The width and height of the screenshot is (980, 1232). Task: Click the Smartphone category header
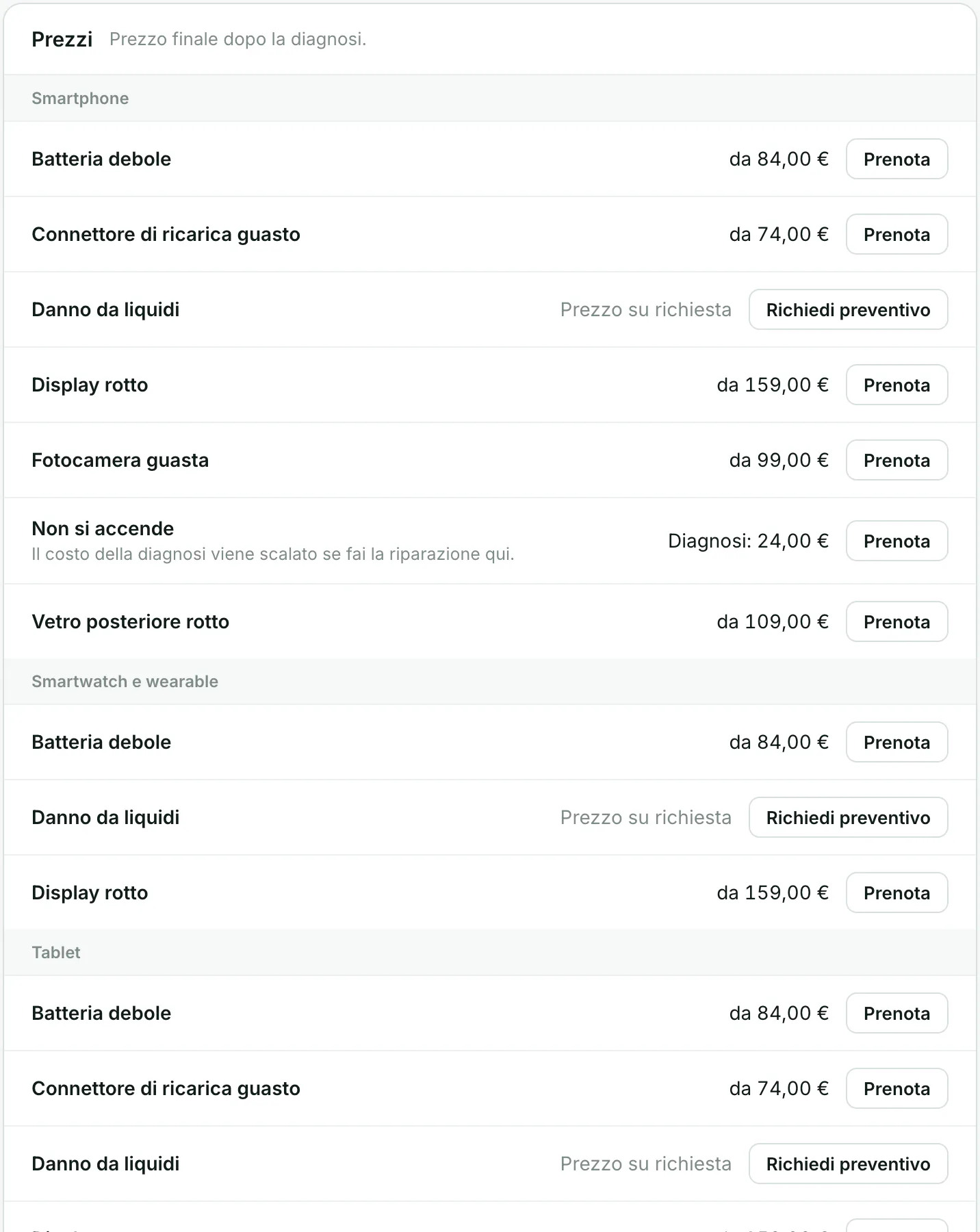80,98
